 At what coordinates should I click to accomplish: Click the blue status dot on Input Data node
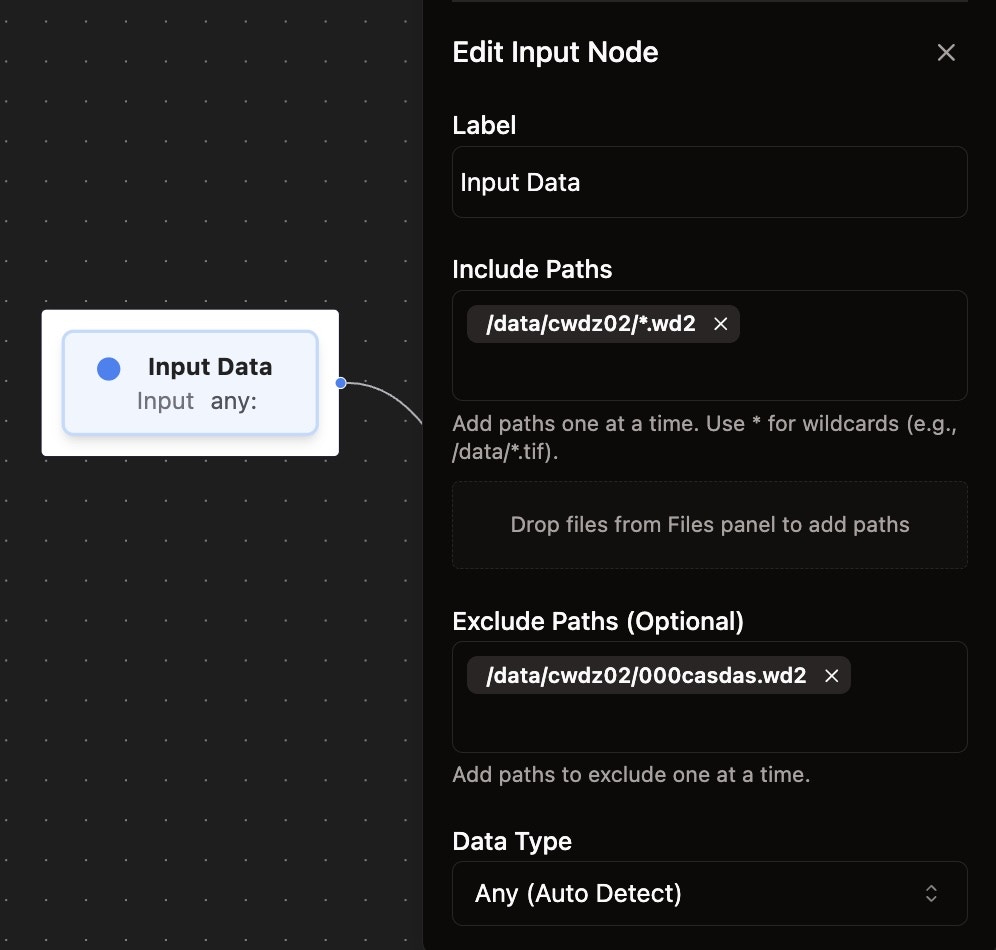[108, 368]
